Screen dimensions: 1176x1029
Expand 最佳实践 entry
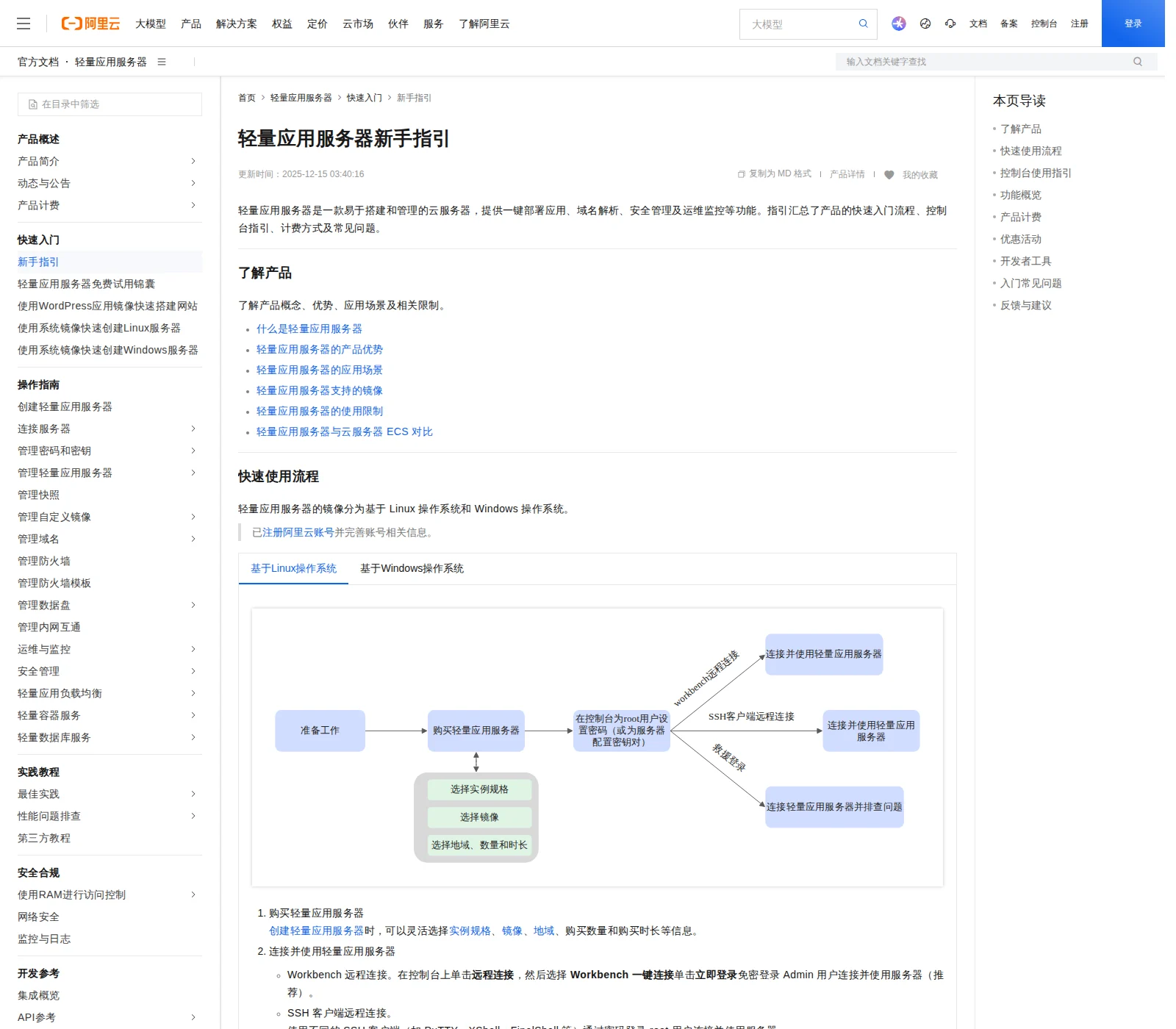click(x=193, y=794)
